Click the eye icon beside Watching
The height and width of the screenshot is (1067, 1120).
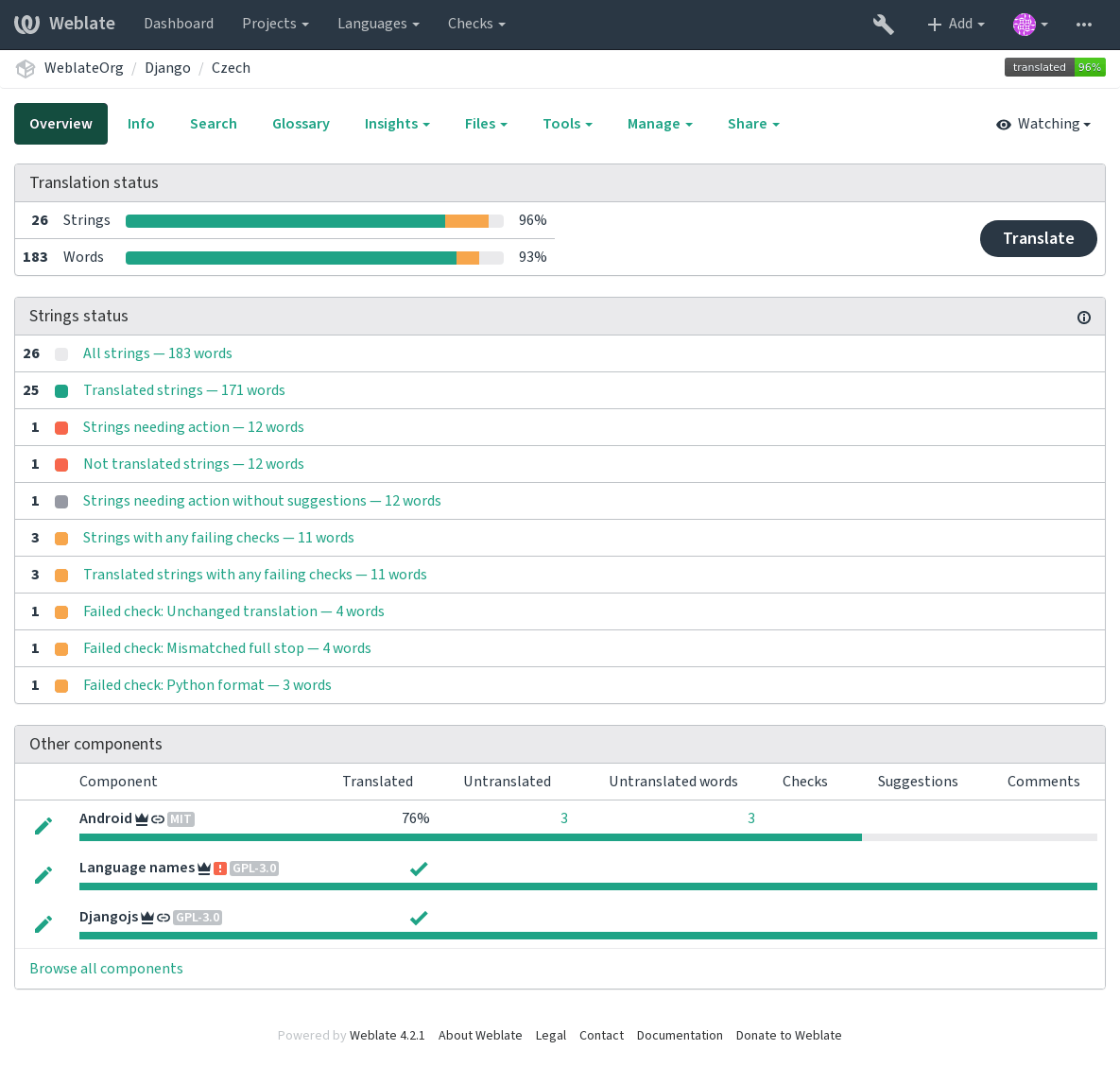coord(1004,125)
